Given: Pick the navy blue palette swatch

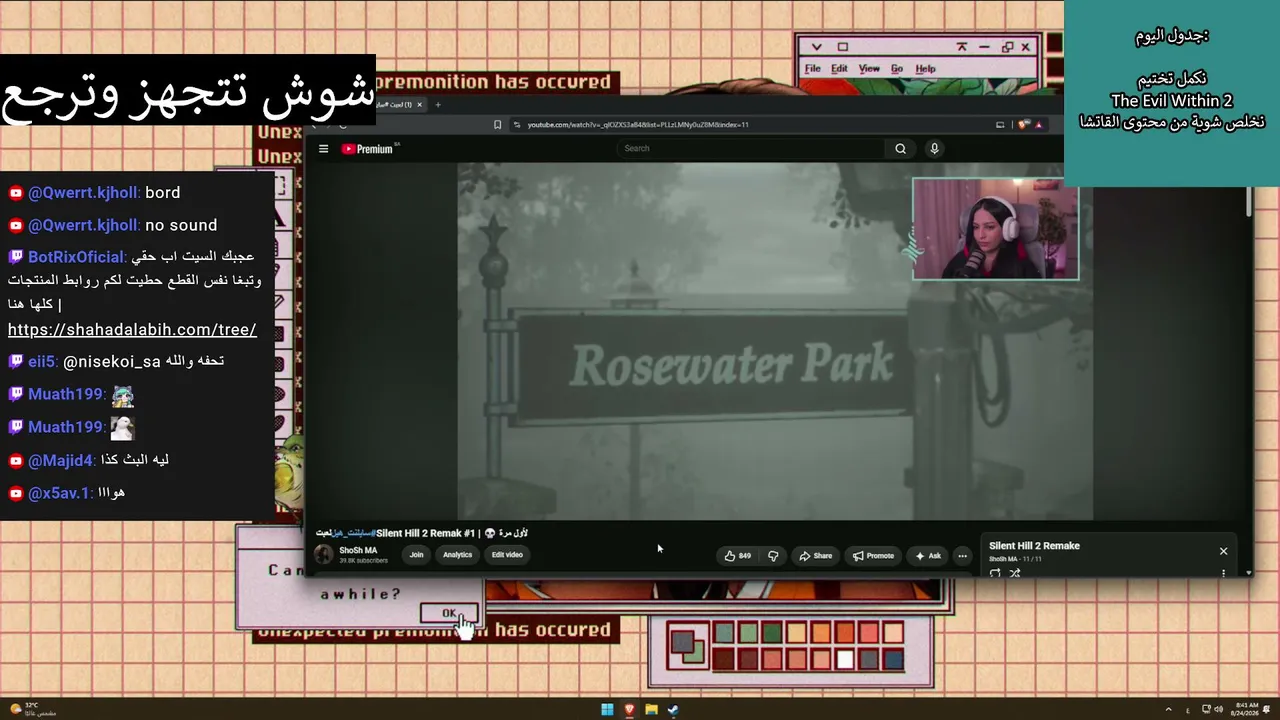Looking at the screenshot, I should tap(893, 659).
